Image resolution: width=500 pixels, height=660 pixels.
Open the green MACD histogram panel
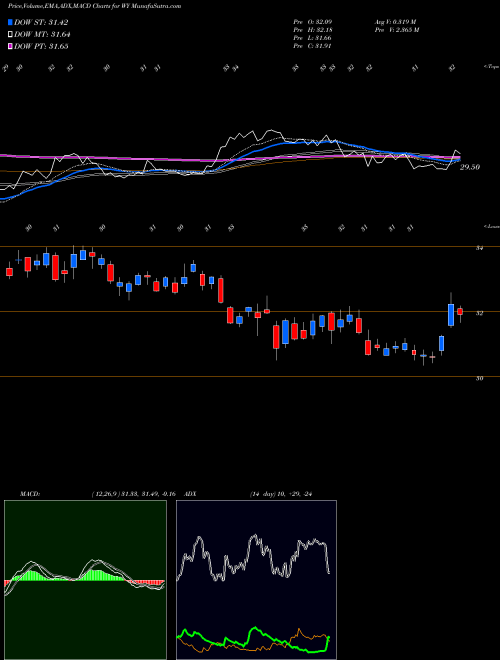coord(85,580)
